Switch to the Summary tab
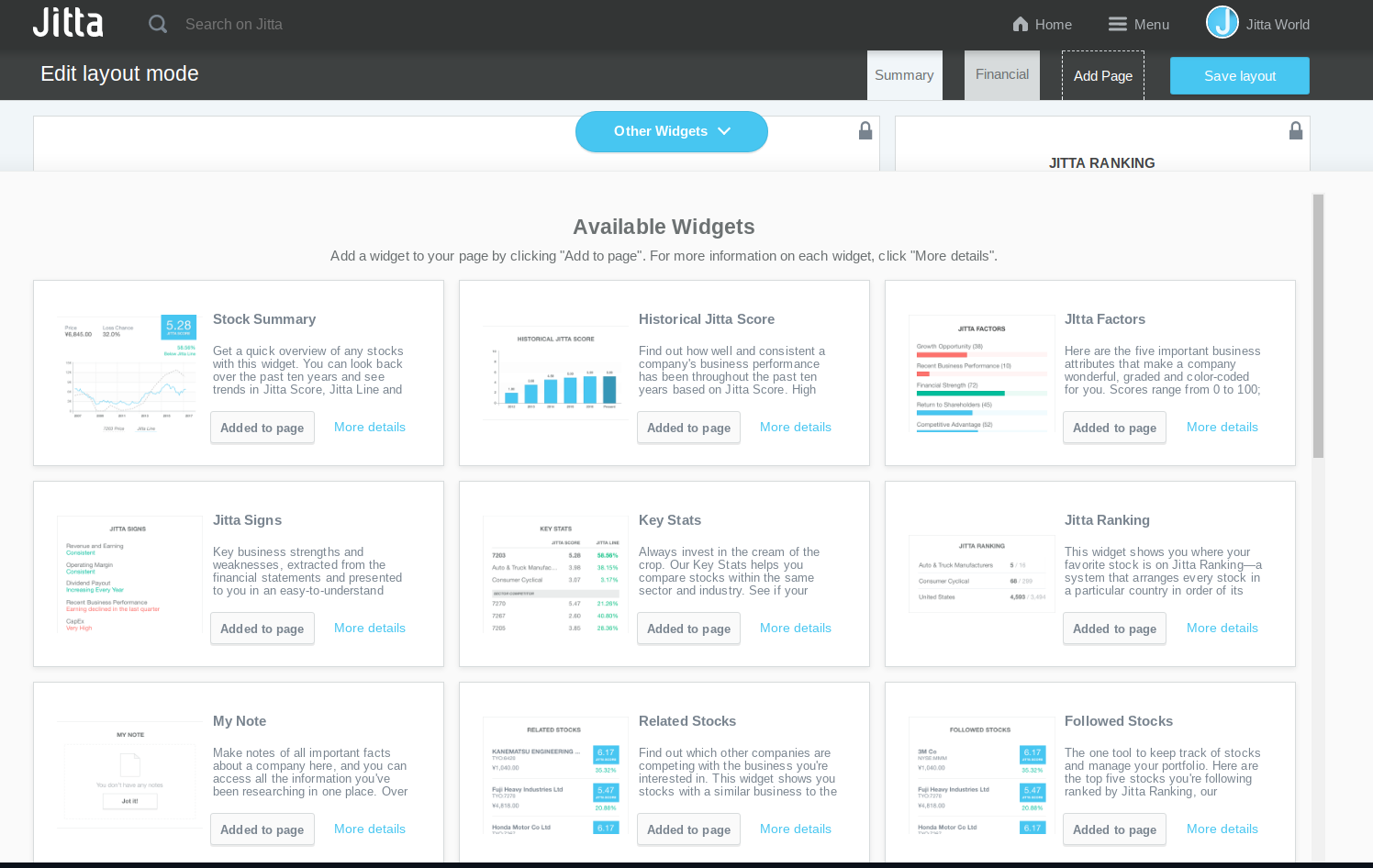This screenshot has height=868, width=1373. [904, 75]
